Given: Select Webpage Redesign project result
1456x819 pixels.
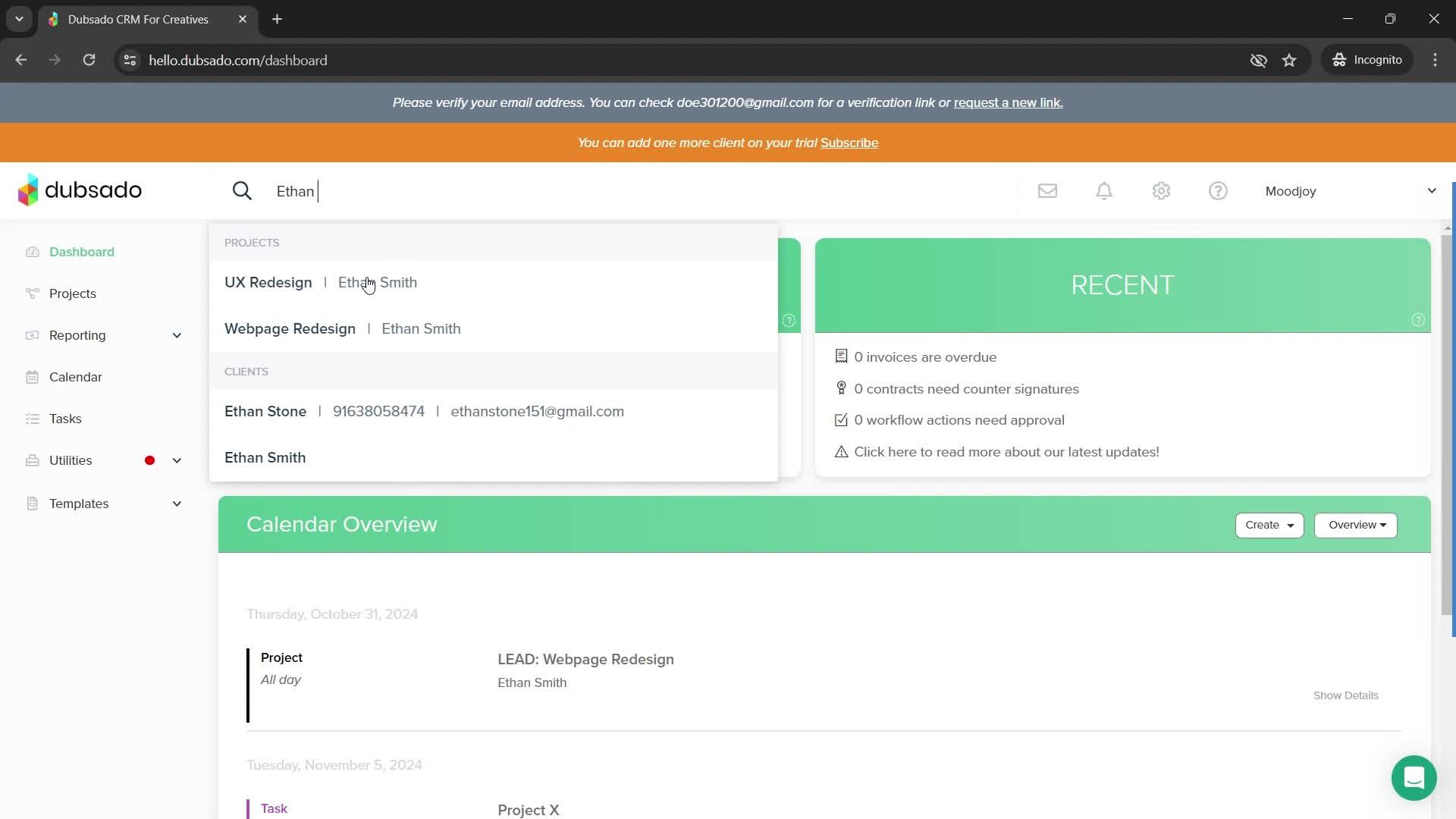Looking at the screenshot, I should pos(494,328).
